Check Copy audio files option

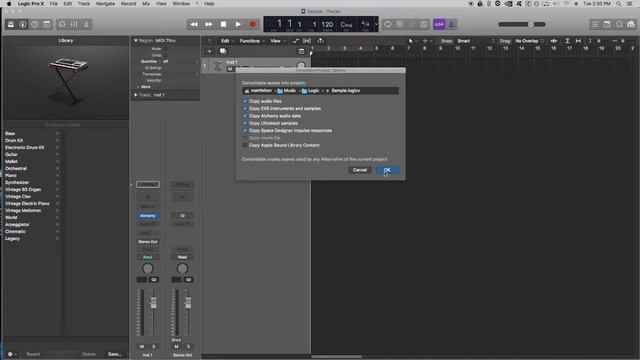pyautogui.click(x=245, y=101)
